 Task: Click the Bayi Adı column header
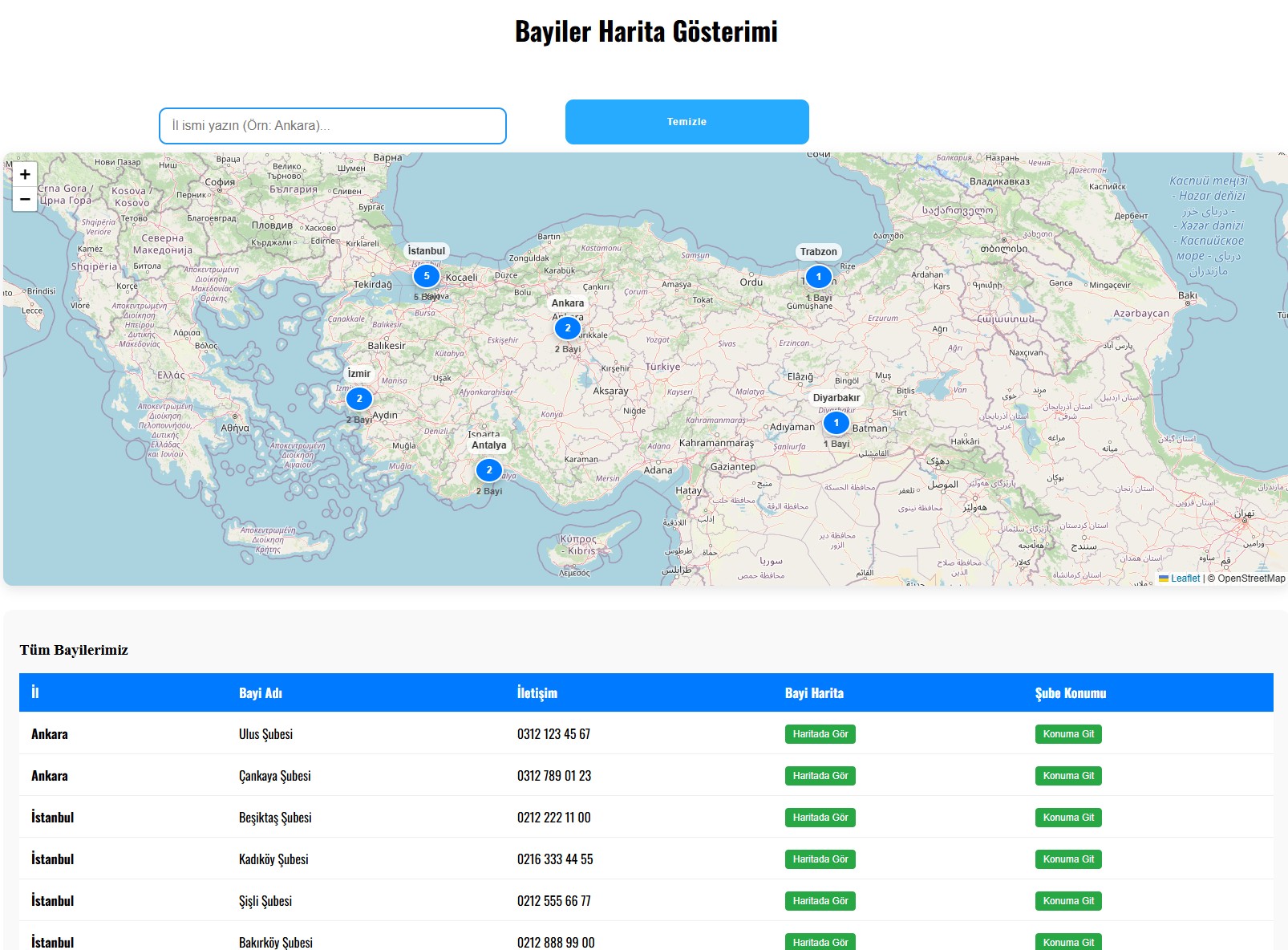tap(261, 692)
